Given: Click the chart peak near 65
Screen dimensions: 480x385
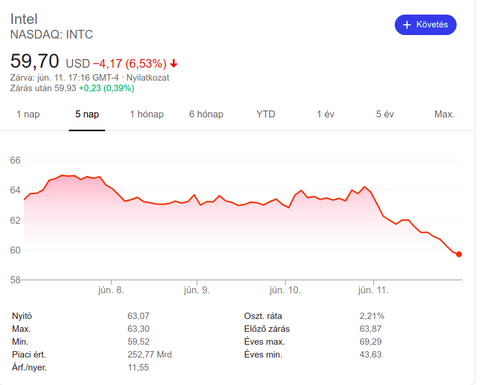Looking at the screenshot, I should tap(62, 175).
